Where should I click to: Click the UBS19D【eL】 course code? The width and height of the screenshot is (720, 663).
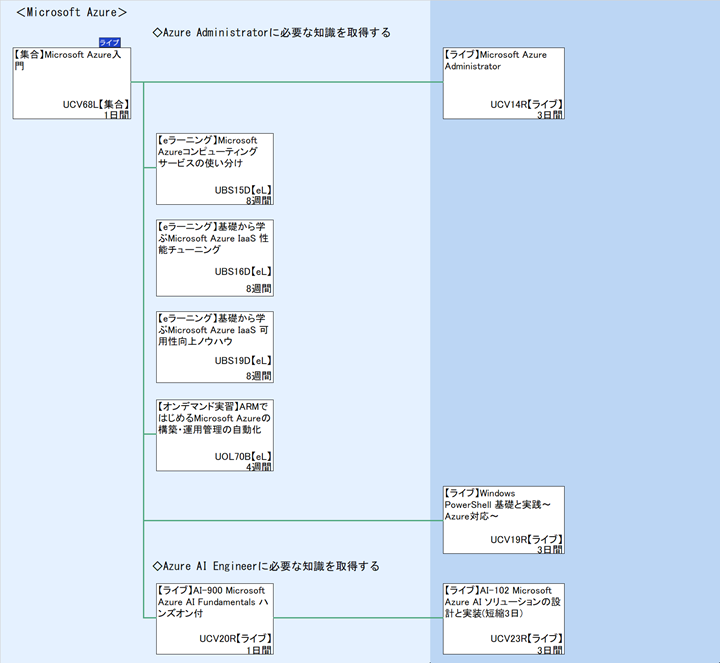pyautogui.click(x=243, y=360)
